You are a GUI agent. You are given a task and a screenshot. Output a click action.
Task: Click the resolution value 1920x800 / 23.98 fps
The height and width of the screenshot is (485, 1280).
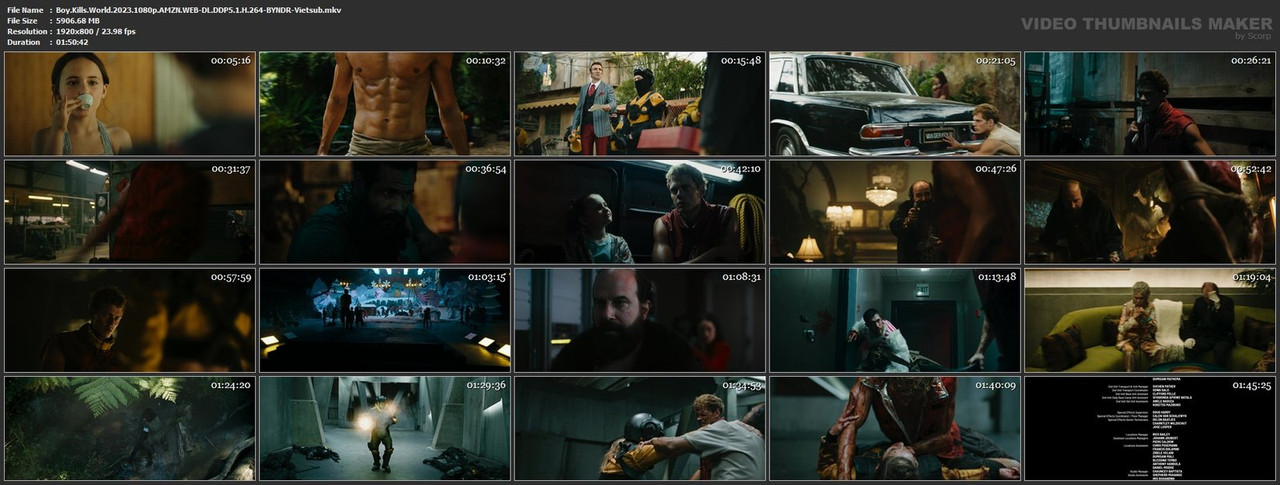(x=96, y=31)
